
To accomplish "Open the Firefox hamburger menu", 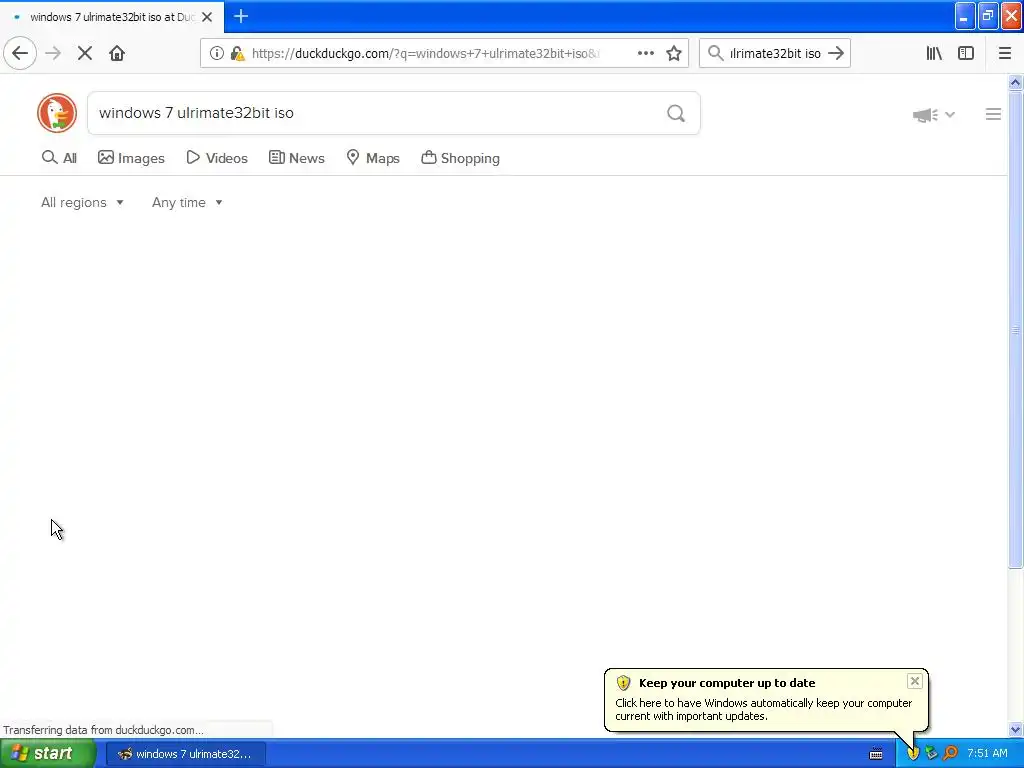I will [1005, 54].
